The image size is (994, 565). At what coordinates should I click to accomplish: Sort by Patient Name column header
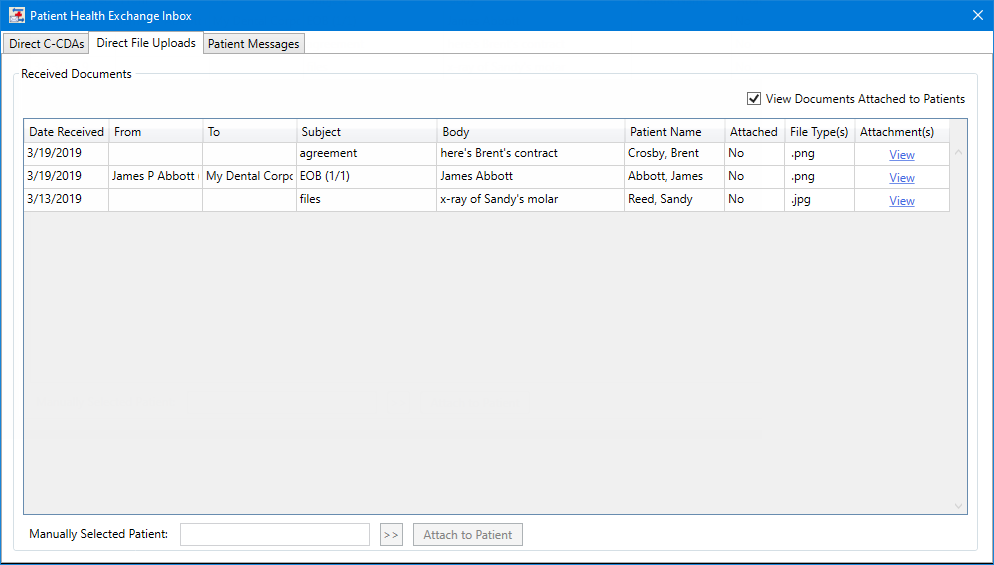pos(665,132)
